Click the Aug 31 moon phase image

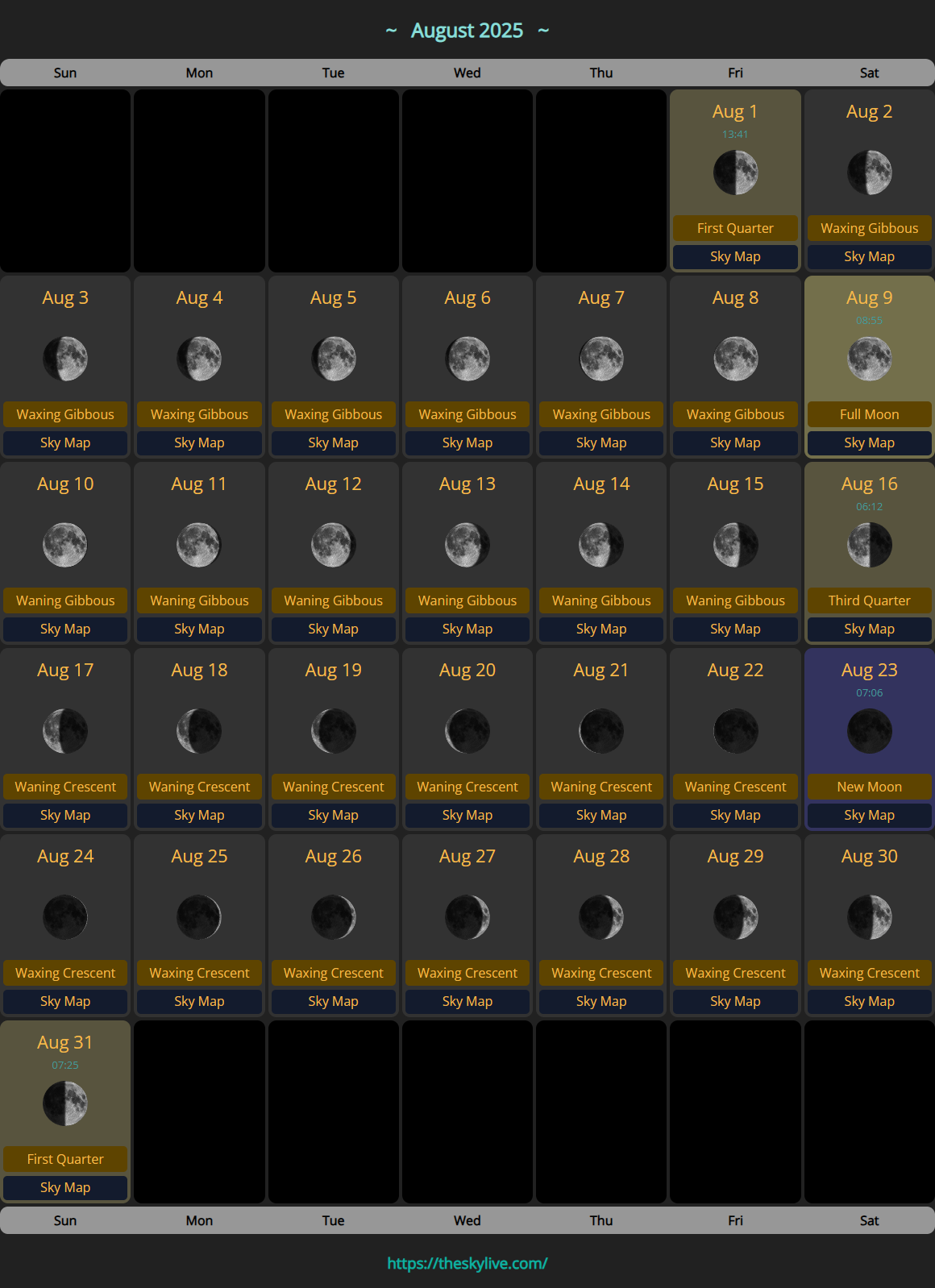click(x=65, y=1103)
